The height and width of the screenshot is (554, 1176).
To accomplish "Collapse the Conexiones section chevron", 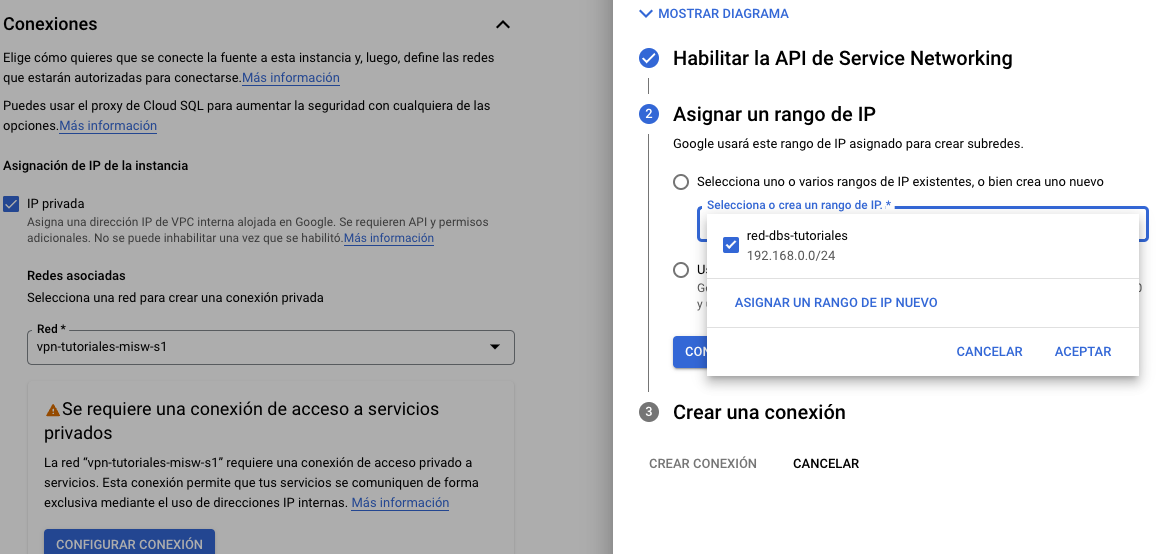I will pyautogui.click(x=503, y=24).
